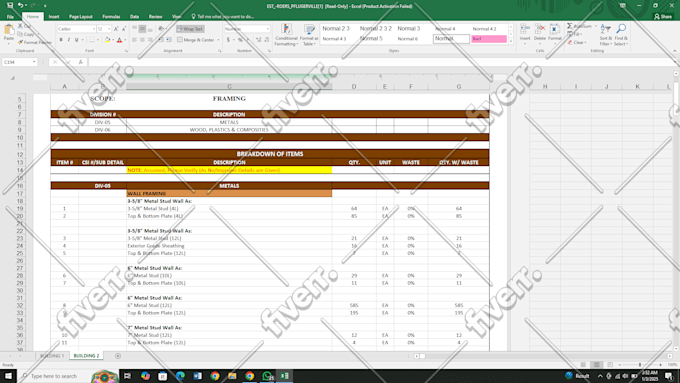Open the cell Format menu

(555, 35)
